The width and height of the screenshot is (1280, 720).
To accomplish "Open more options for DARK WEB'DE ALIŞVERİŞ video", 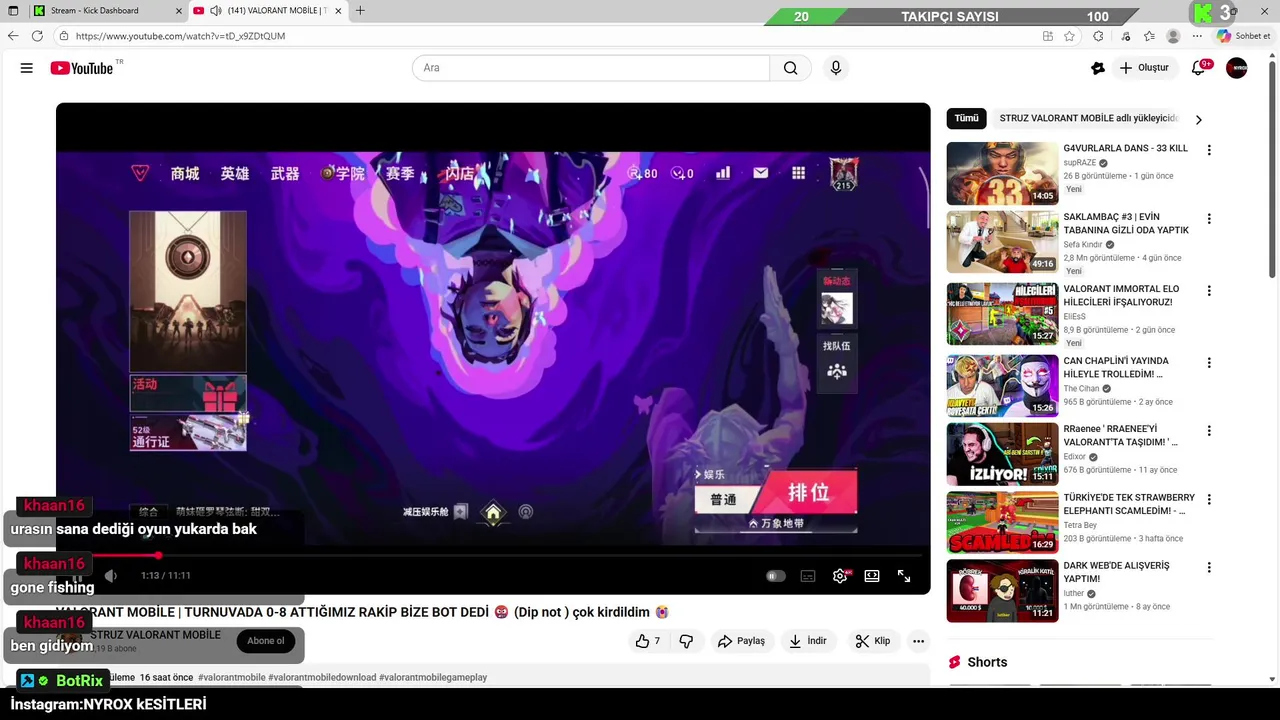I will [x=1209, y=567].
